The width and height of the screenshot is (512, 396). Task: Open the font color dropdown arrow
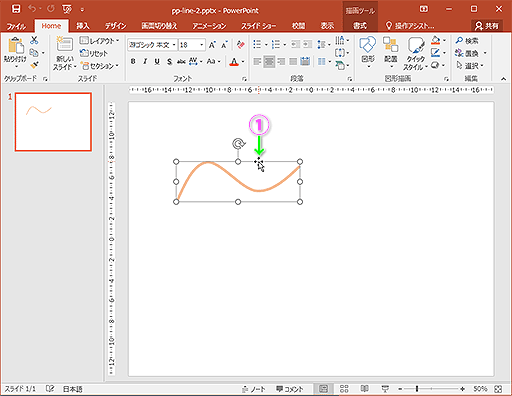pos(243,62)
